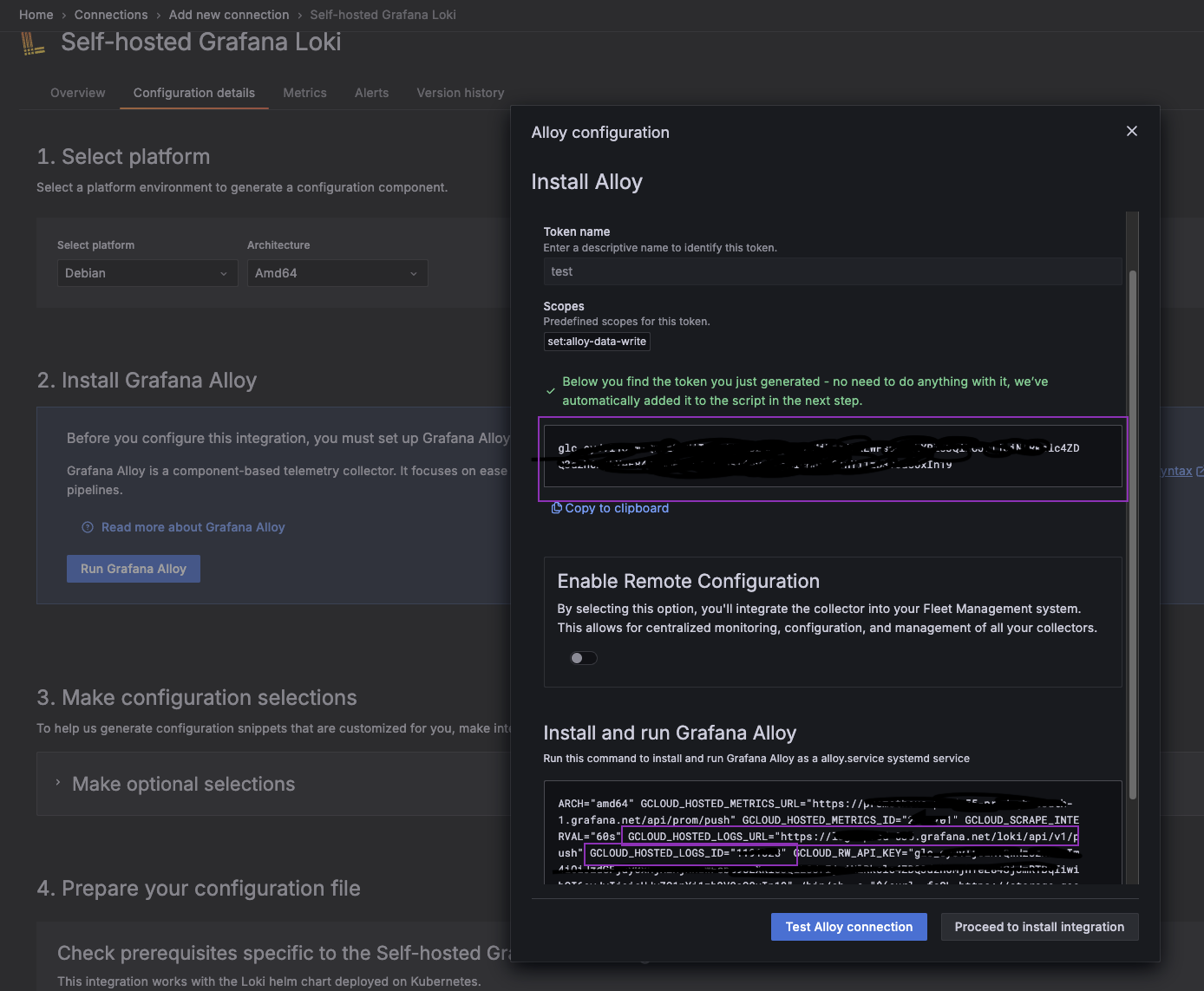The width and height of the screenshot is (1204, 991).
Task: Click the Grafana Loki logo icon
Action: 33,43
